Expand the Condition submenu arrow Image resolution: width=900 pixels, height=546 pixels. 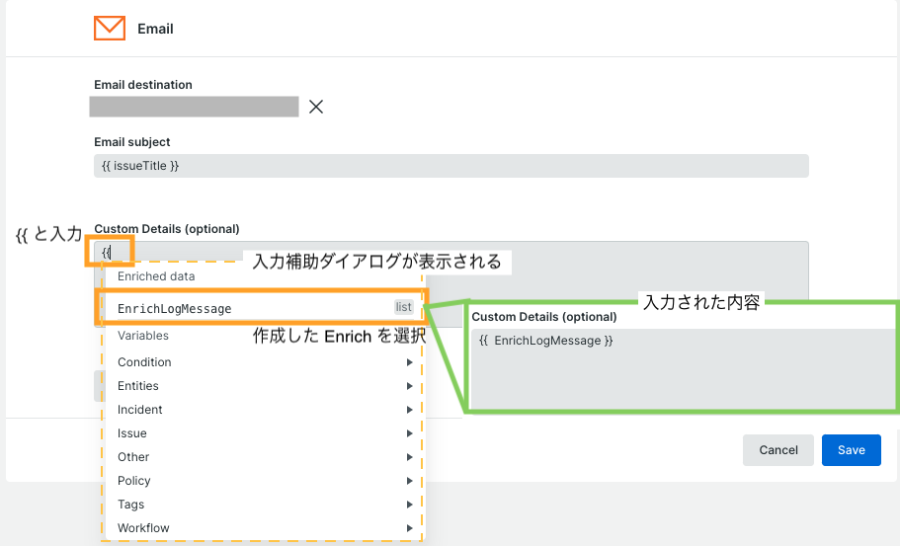[409, 362]
